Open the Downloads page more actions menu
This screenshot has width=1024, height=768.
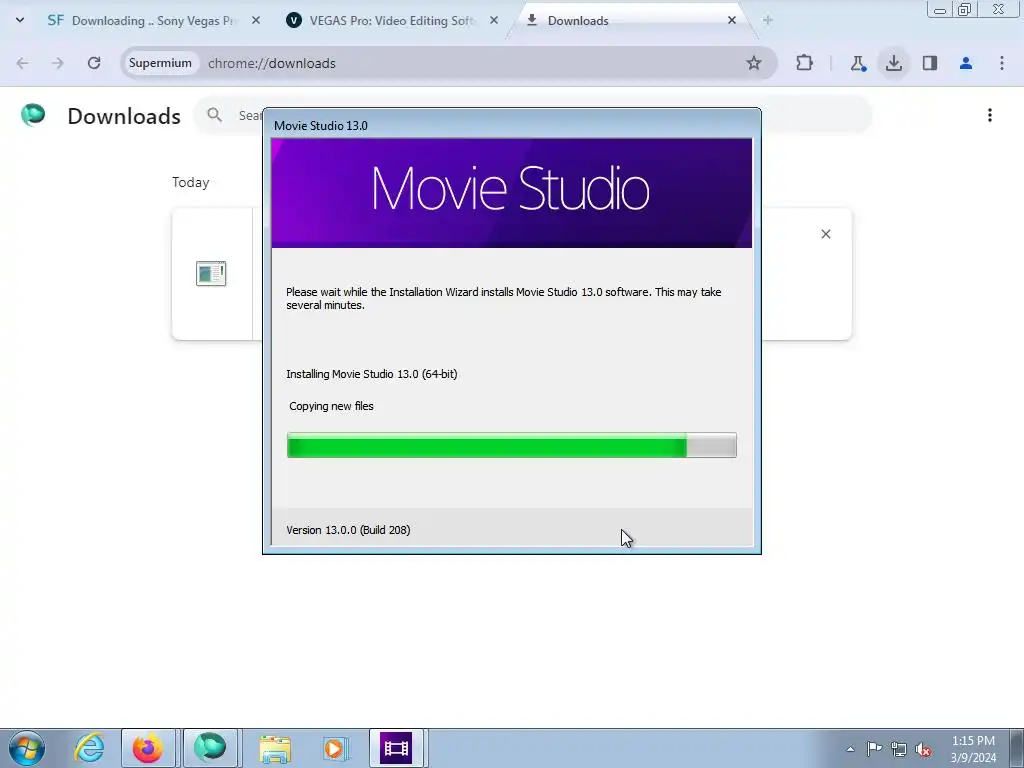990,115
